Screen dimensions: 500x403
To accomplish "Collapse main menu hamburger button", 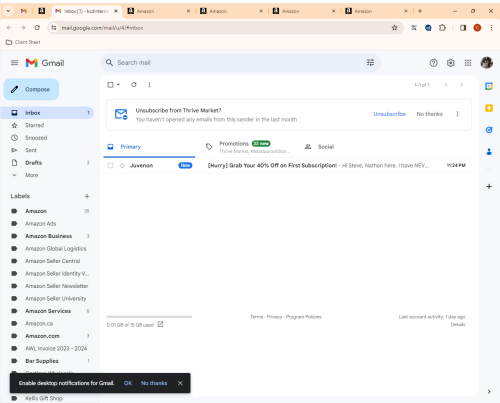I will tap(14, 63).
